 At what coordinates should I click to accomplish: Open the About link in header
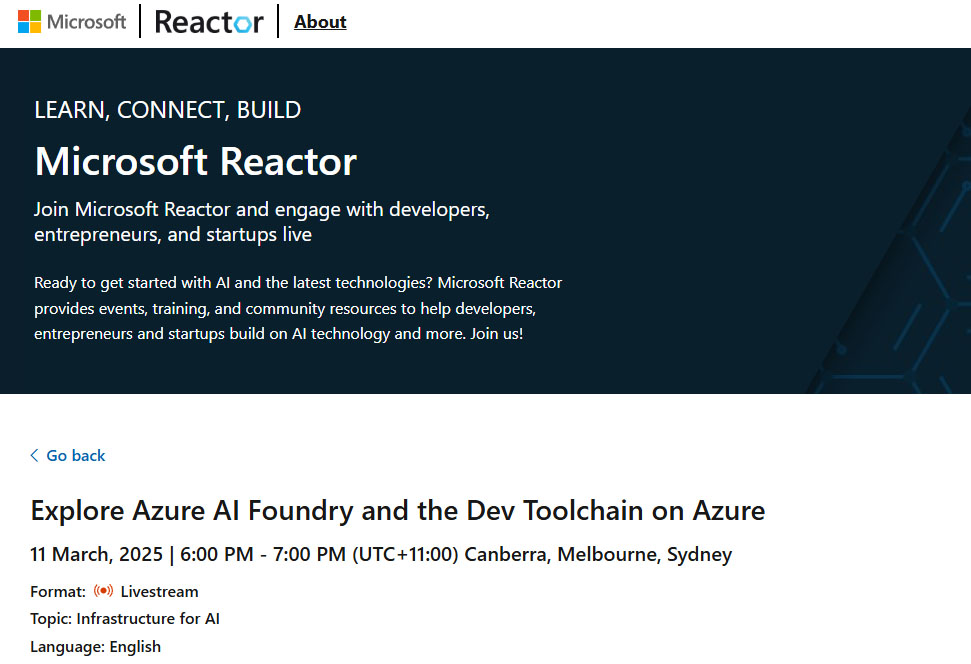coord(320,22)
